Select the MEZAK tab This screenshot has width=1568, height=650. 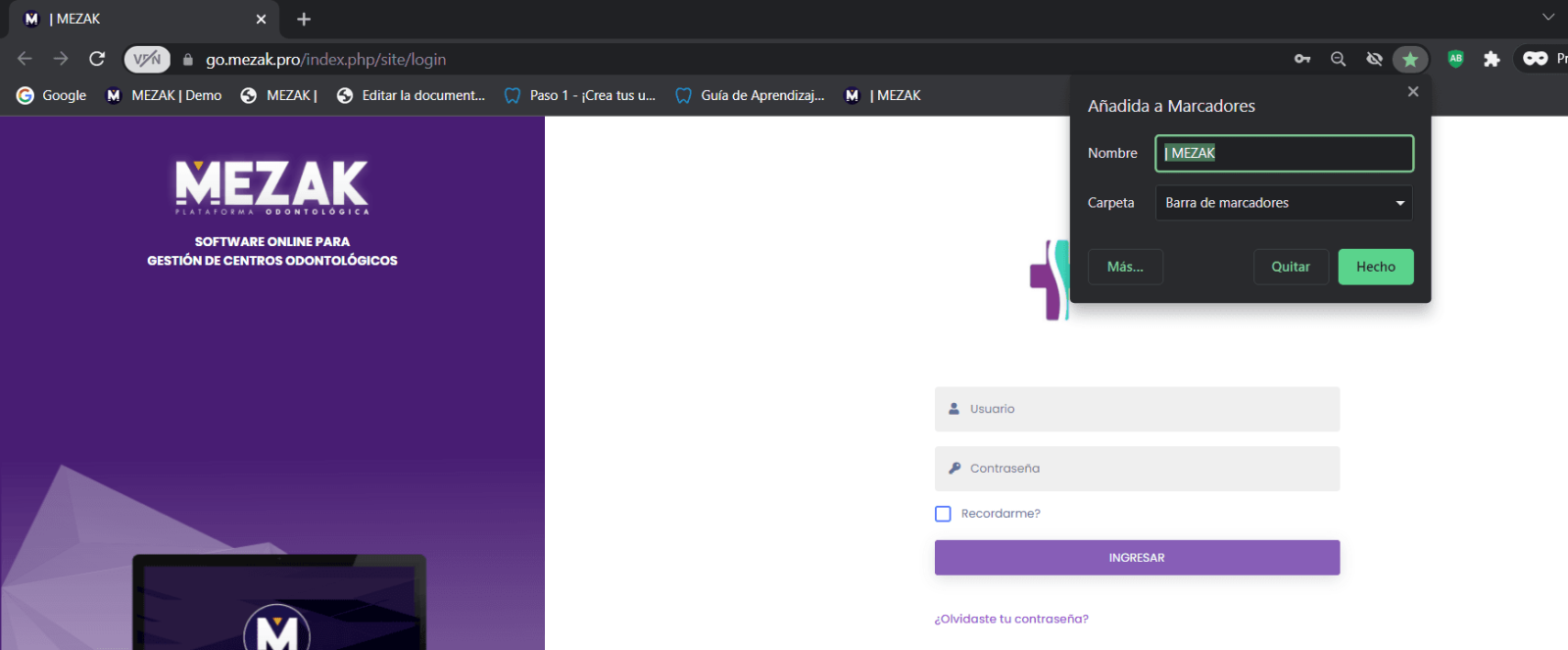[x=142, y=19]
